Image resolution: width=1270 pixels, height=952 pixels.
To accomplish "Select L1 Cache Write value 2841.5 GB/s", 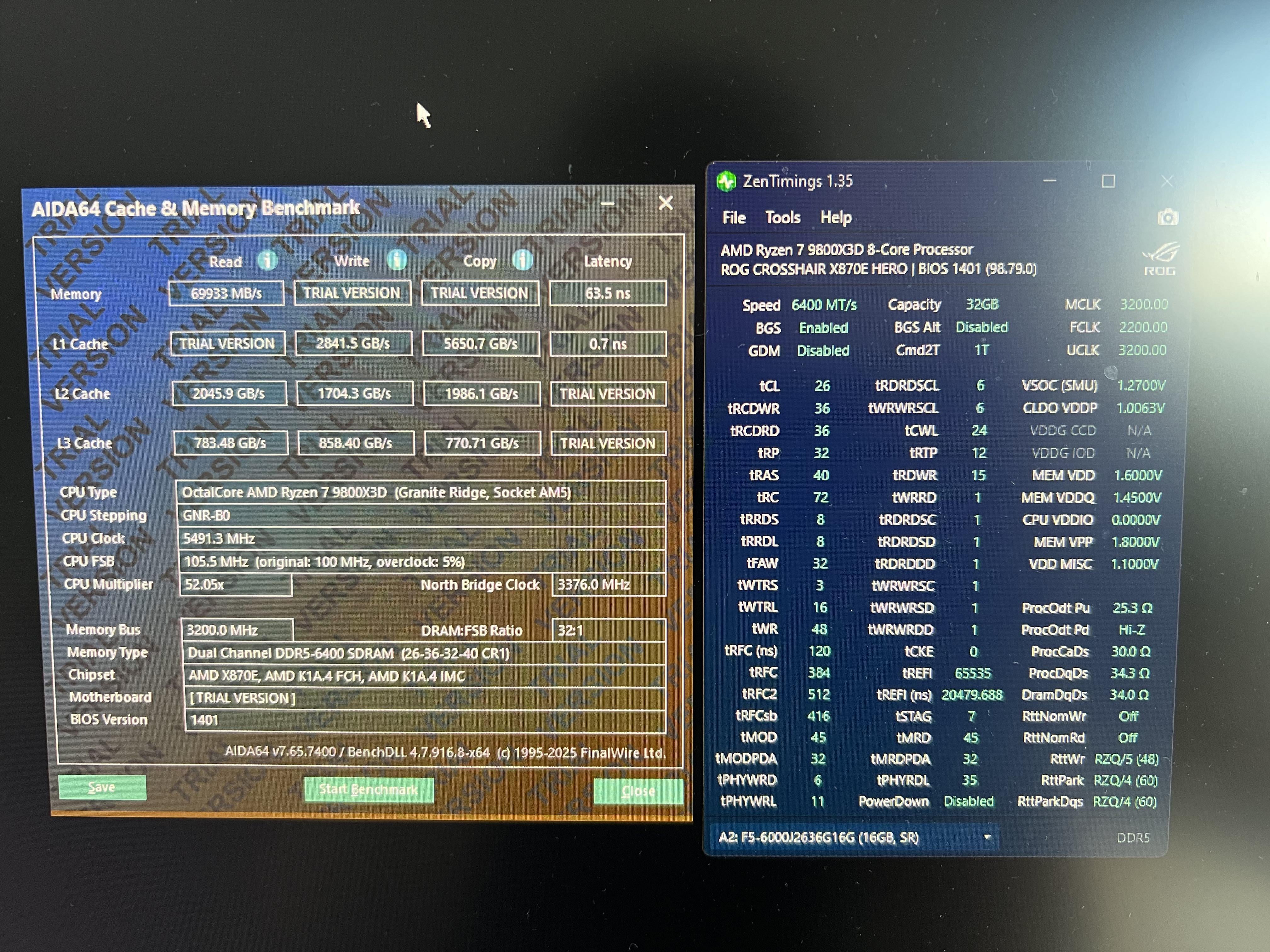I will [x=353, y=343].
